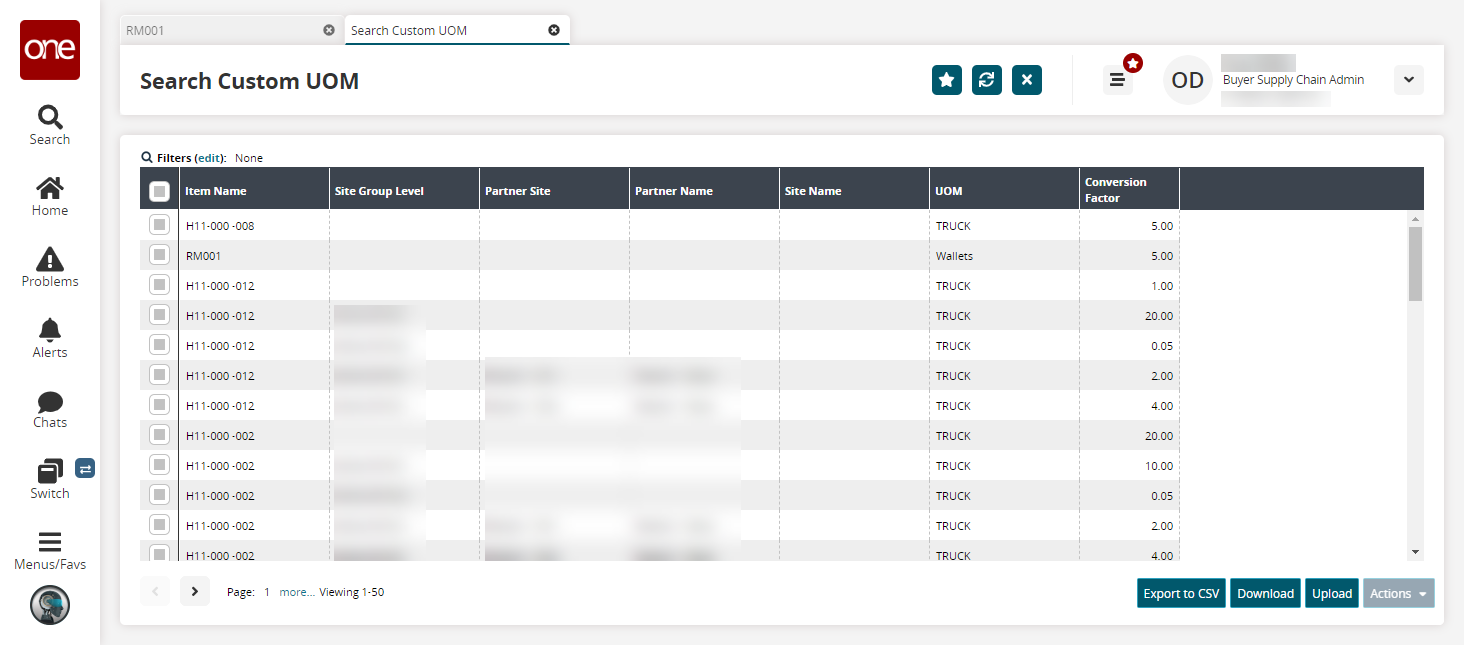1464x645 pixels.
Task: Select the header select-all checkbox
Action: coord(159,191)
